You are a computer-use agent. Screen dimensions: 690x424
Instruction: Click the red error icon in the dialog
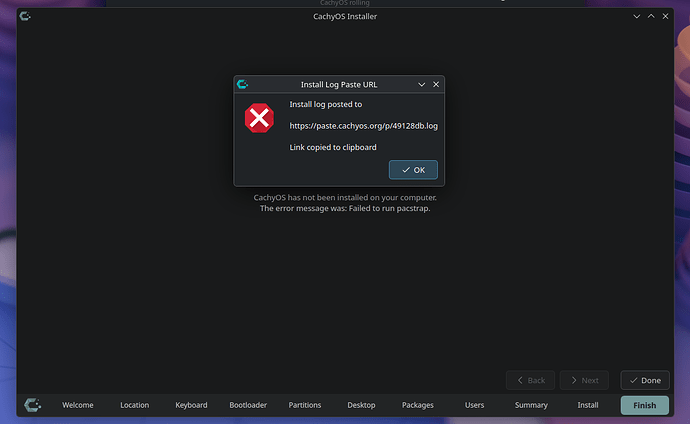tap(259, 118)
